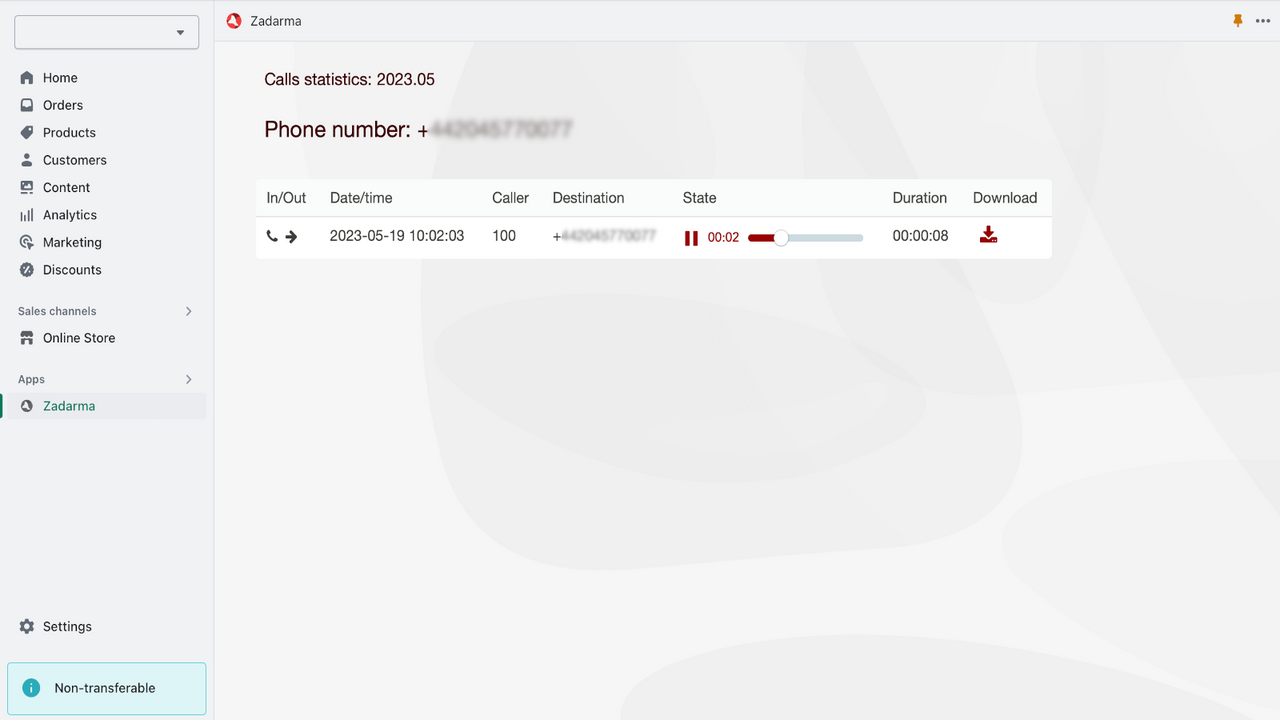The height and width of the screenshot is (720, 1280).
Task: Click the Non-transferable info banner
Action: click(x=107, y=688)
